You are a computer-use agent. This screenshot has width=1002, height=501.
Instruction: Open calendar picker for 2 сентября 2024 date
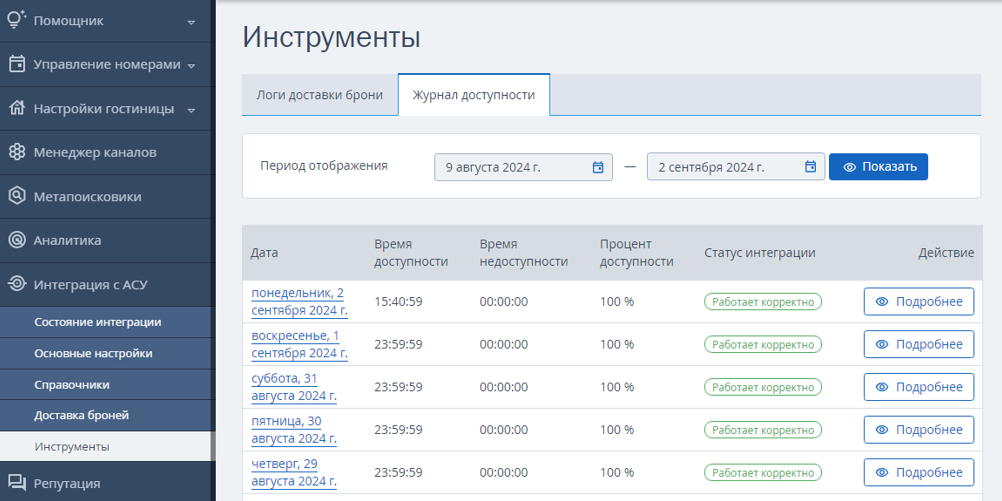pos(810,167)
